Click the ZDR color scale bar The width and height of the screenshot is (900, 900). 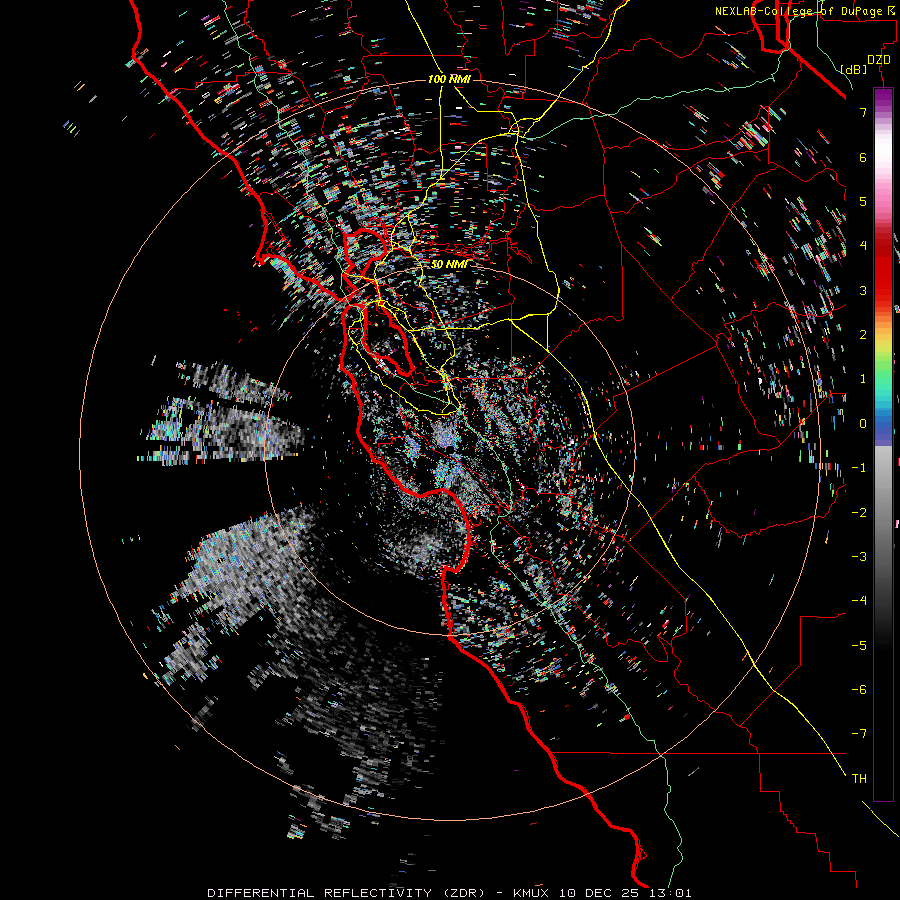tap(883, 445)
